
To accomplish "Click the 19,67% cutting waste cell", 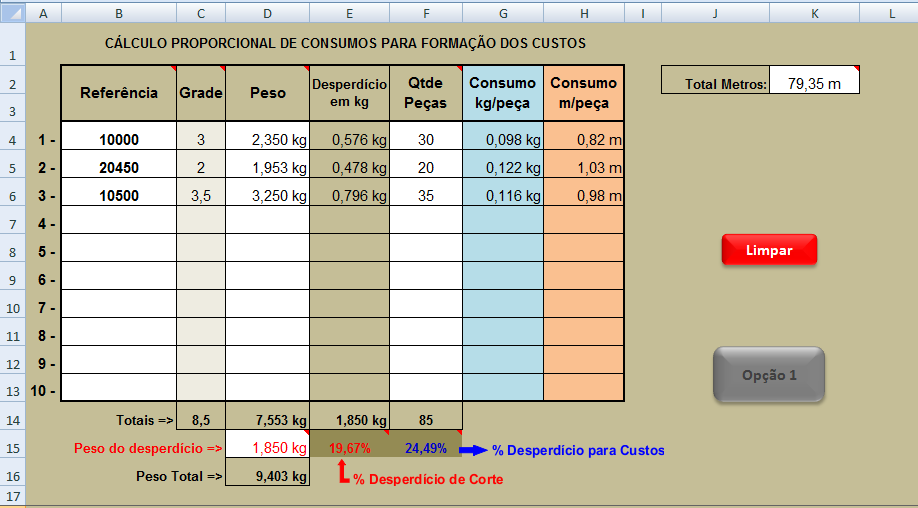I will coord(349,449).
